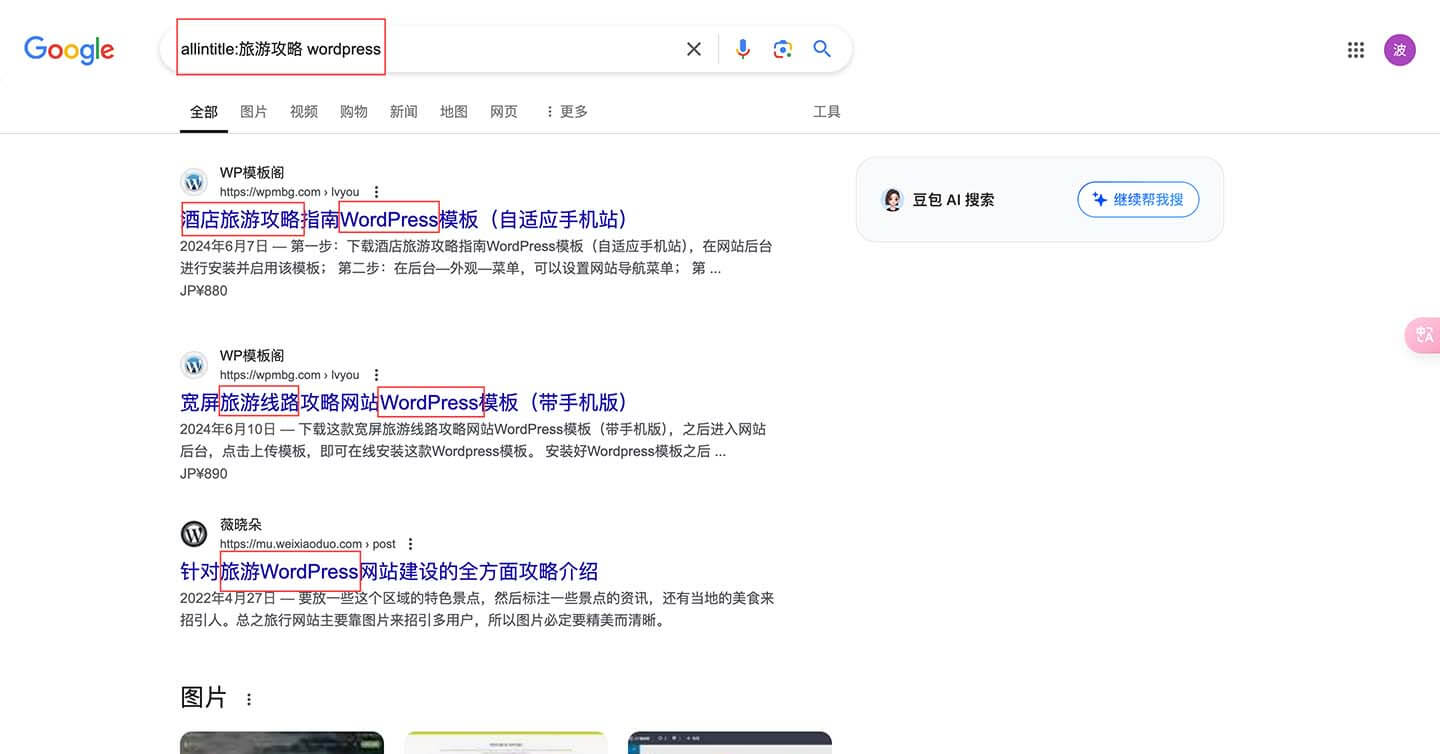Open options menu beside first wpmbg.com URL
Image resolution: width=1440 pixels, height=754 pixels.
tap(376, 192)
